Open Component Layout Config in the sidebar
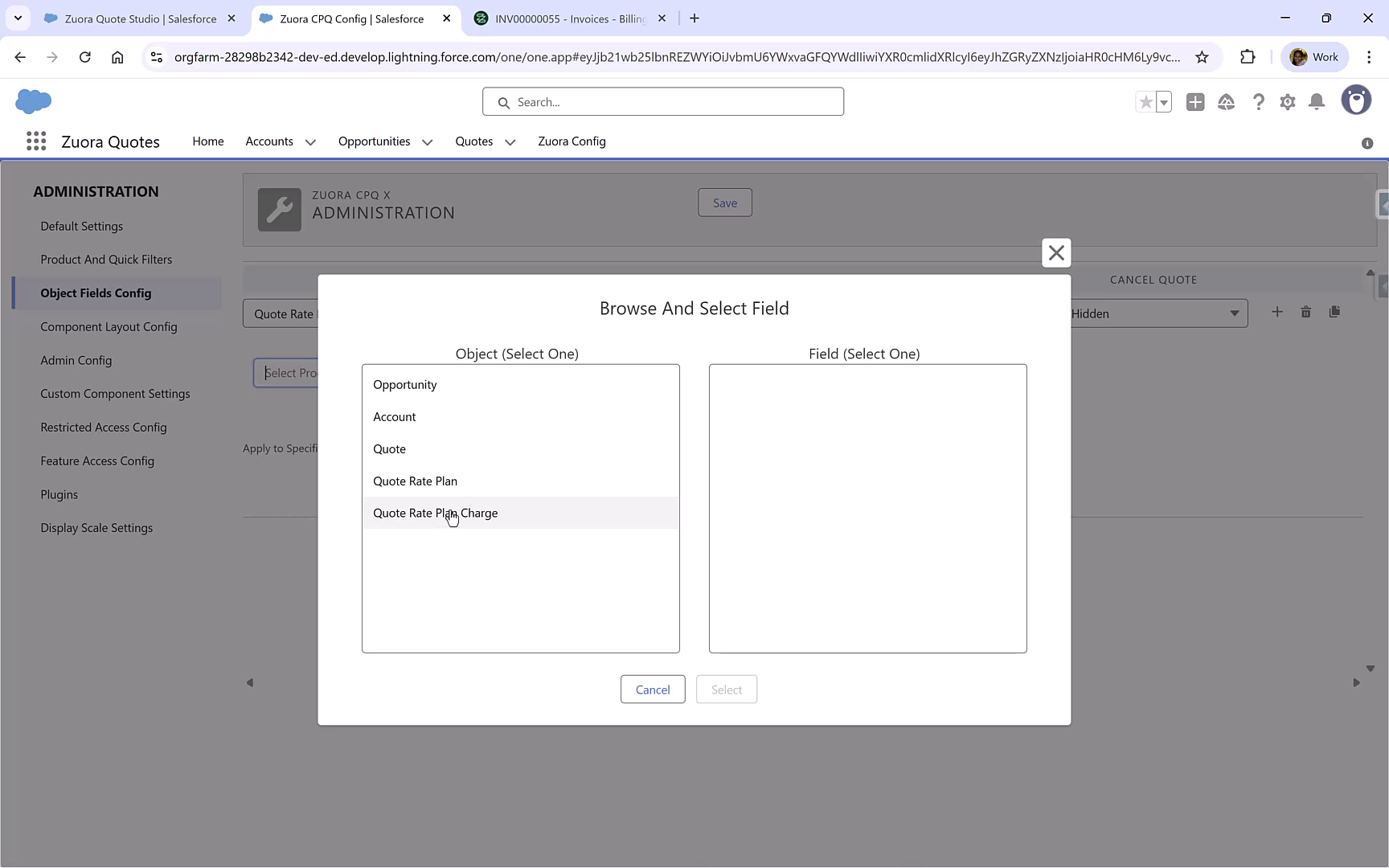 pos(109,326)
